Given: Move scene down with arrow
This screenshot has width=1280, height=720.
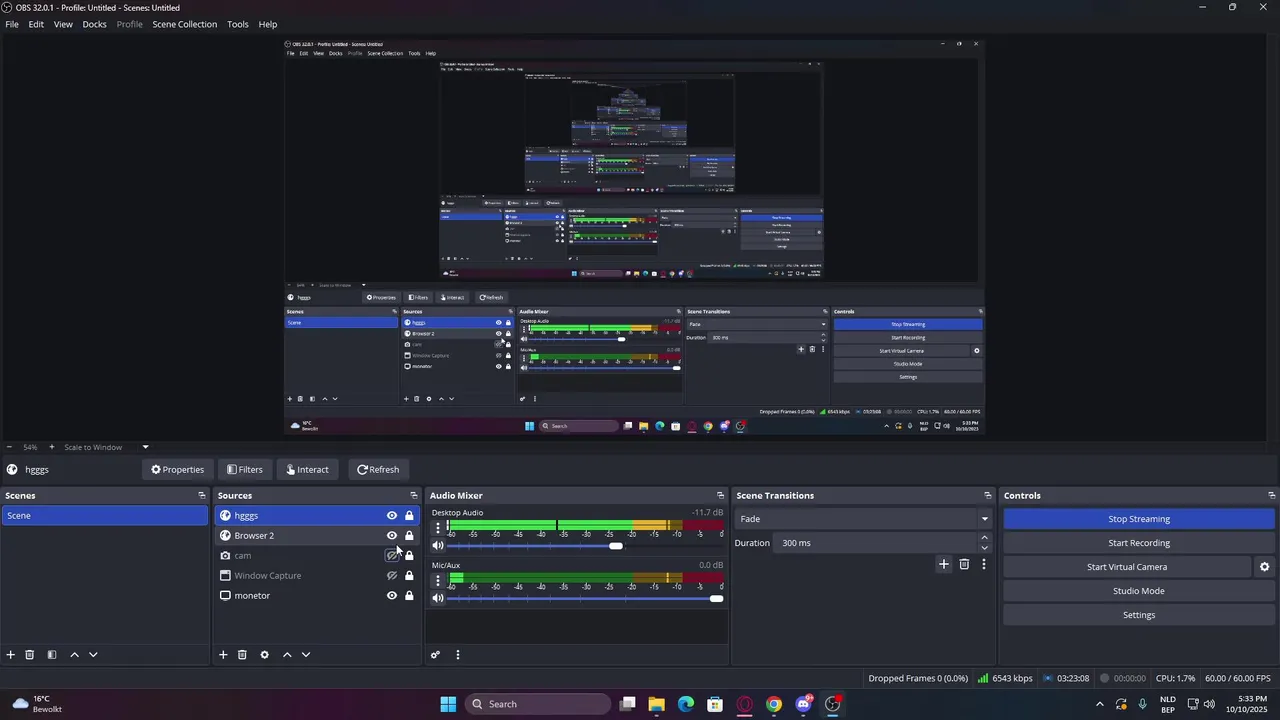Looking at the screenshot, I should pyautogui.click(x=93, y=655).
